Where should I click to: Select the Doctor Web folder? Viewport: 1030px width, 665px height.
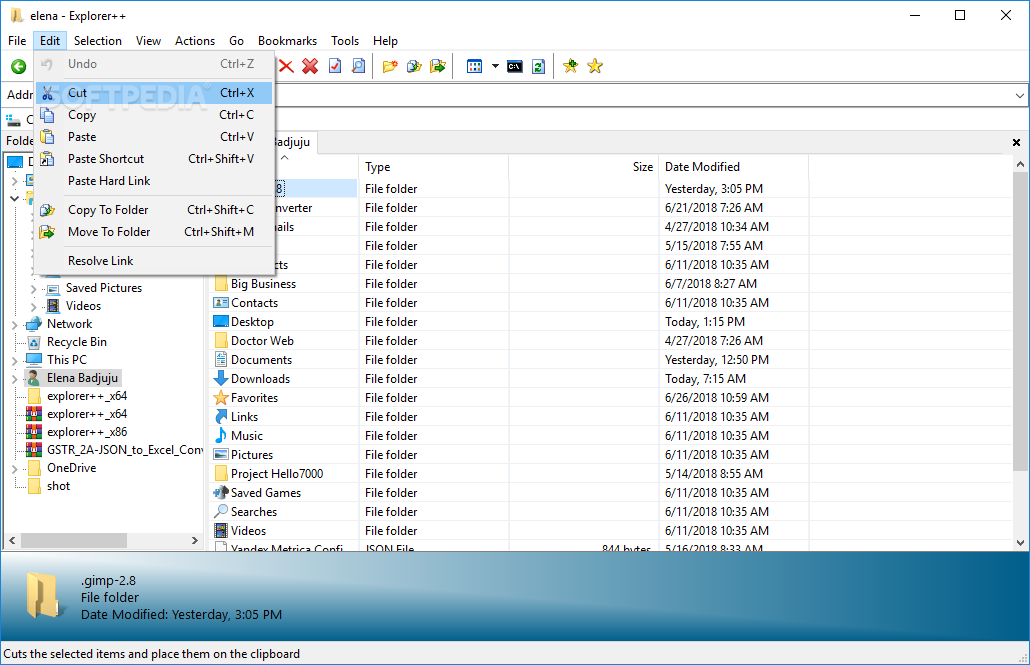coord(262,341)
